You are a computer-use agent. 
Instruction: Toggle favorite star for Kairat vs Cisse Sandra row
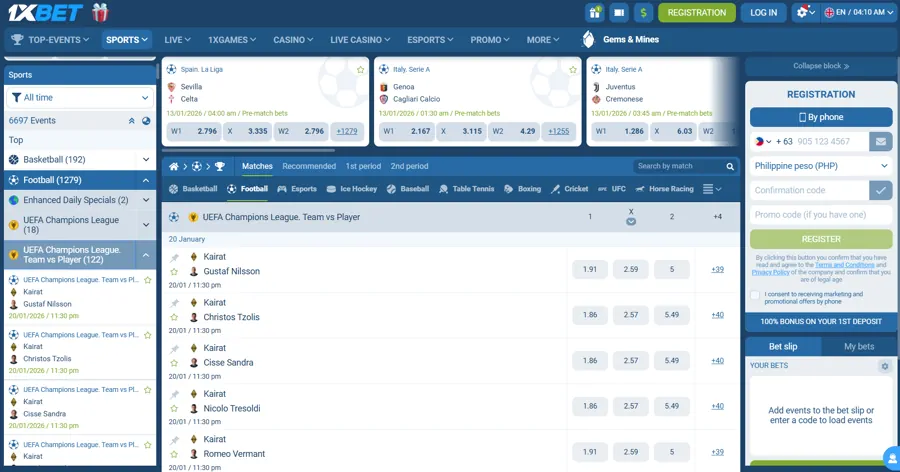coord(174,363)
